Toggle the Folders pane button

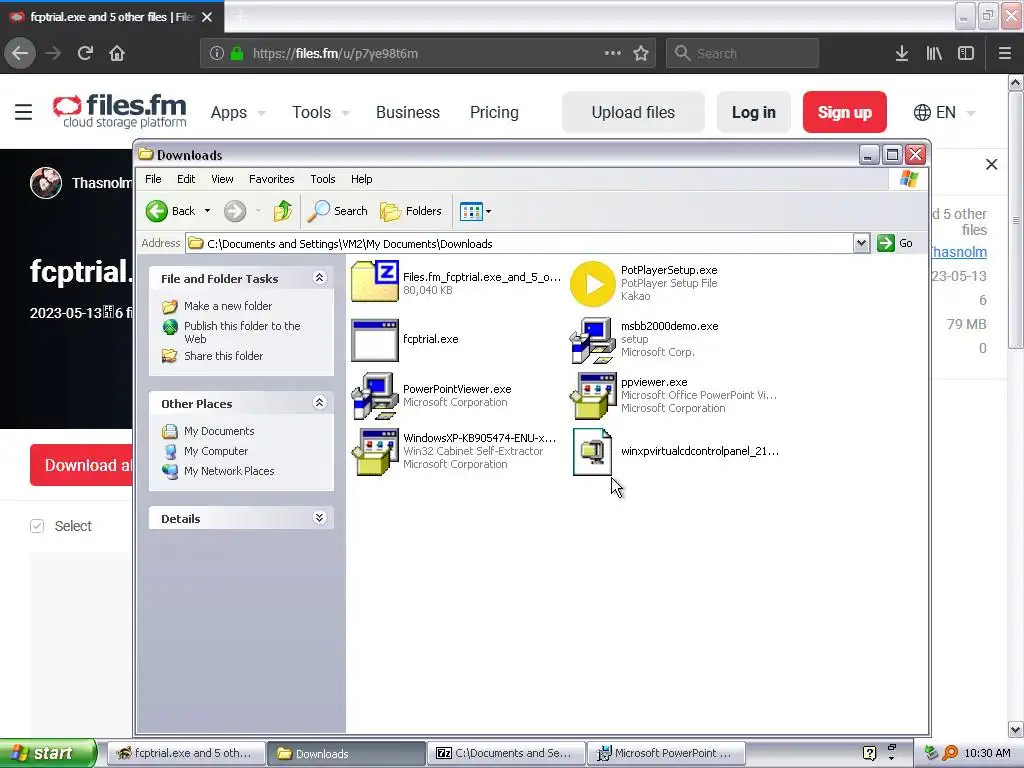click(x=411, y=211)
